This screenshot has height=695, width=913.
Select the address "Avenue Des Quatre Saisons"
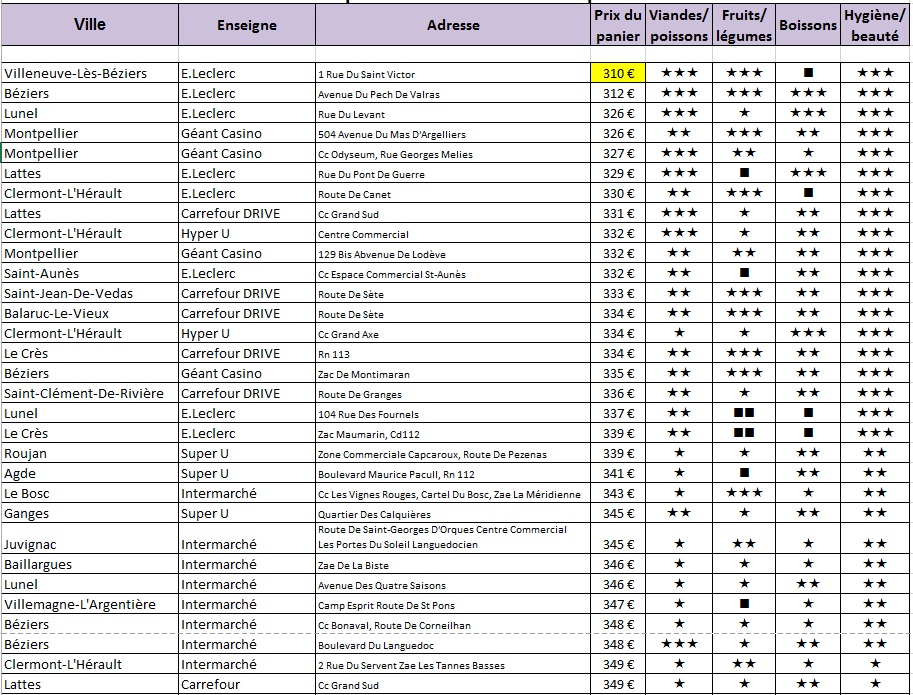381,586
